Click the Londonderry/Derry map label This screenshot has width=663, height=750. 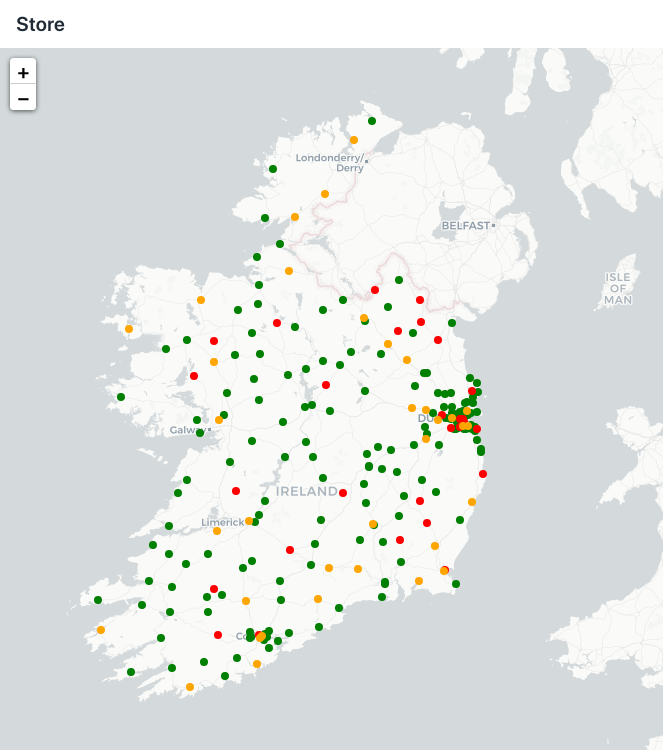(330, 163)
